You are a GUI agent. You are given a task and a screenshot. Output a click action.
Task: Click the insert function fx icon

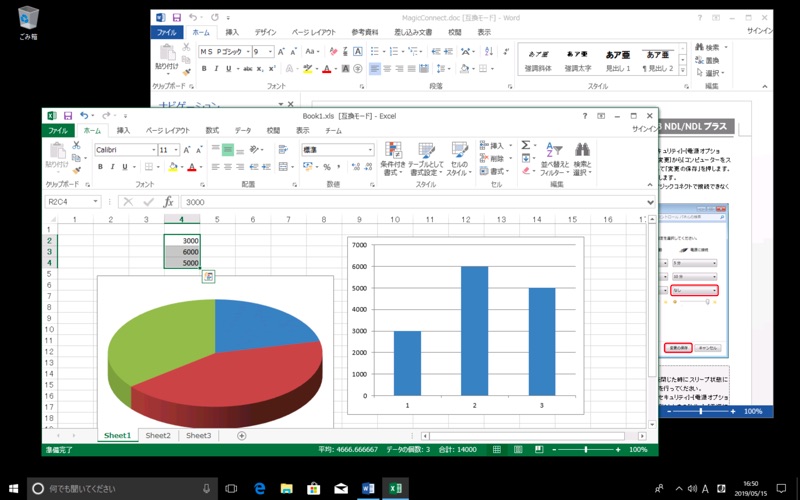click(x=168, y=202)
